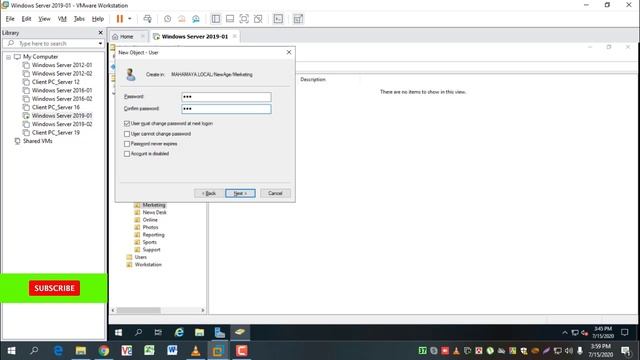Take a snapshot with the clock icon
This screenshot has width=640, height=360.
167,19
